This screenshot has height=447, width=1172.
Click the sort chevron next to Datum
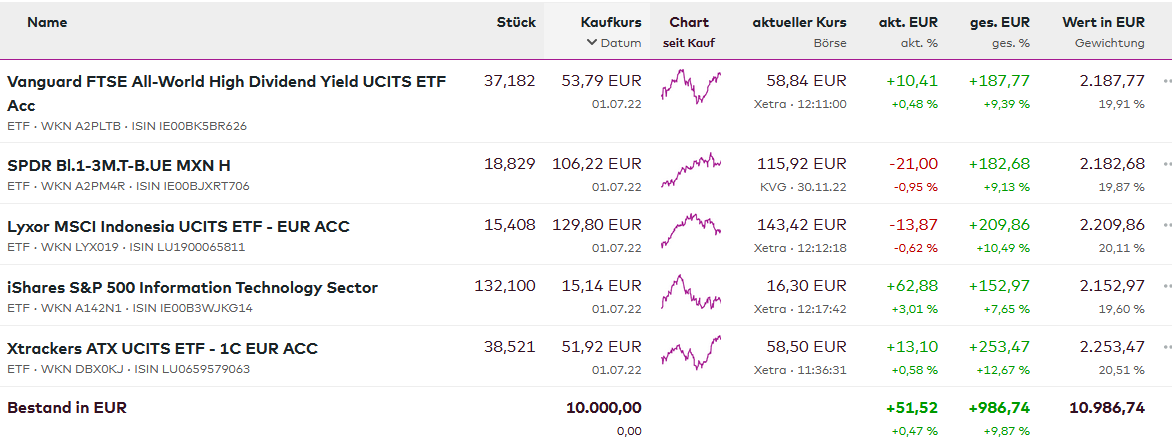(592, 43)
